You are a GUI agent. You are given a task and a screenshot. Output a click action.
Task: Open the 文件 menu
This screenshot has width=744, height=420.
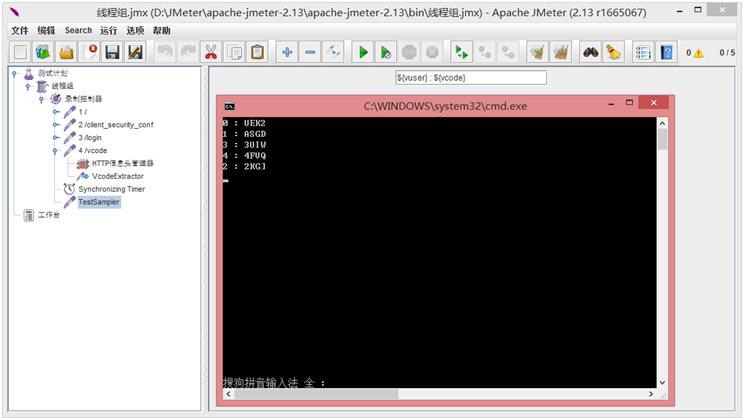(x=20, y=30)
